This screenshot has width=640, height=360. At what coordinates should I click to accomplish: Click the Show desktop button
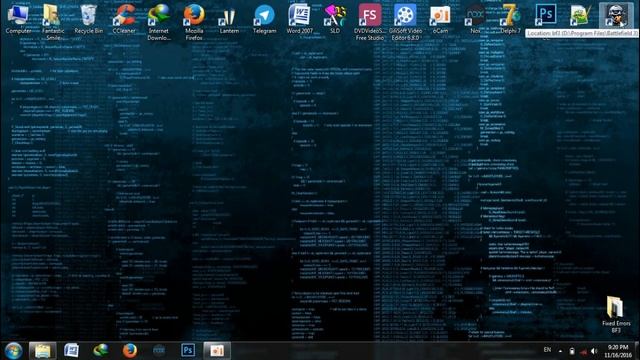point(637,351)
